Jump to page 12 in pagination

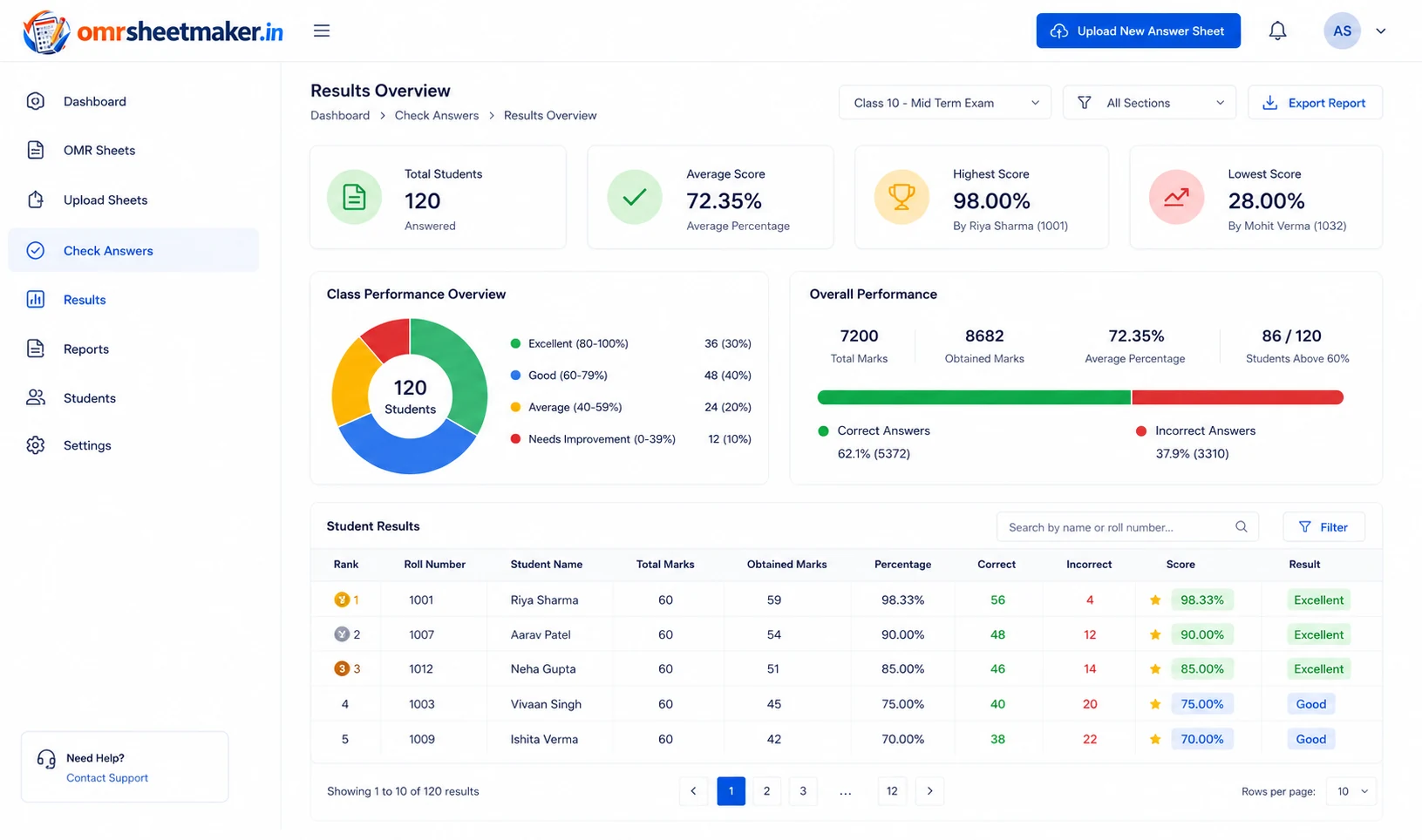pos(892,791)
